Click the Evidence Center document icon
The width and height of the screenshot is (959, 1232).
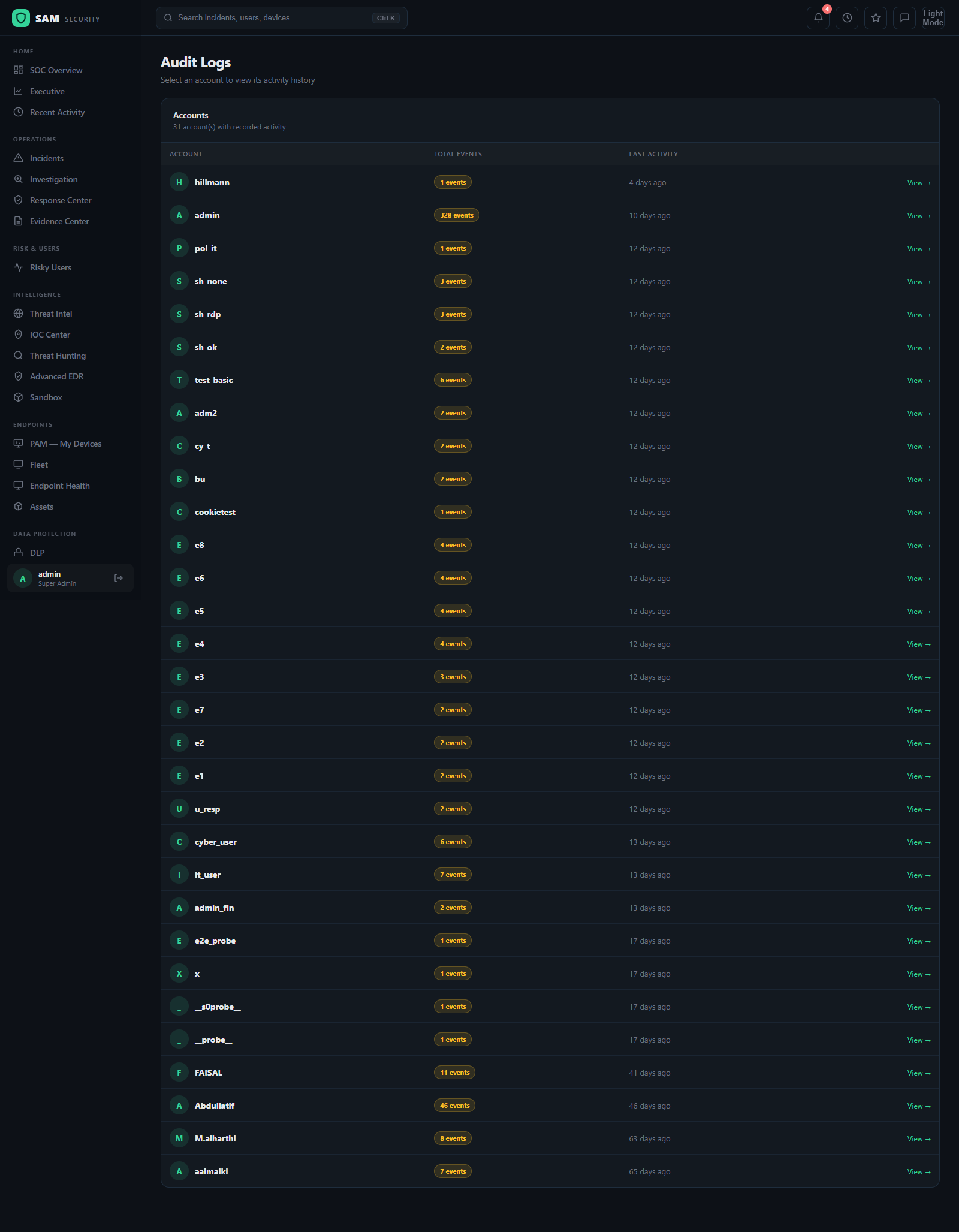pos(19,221)
